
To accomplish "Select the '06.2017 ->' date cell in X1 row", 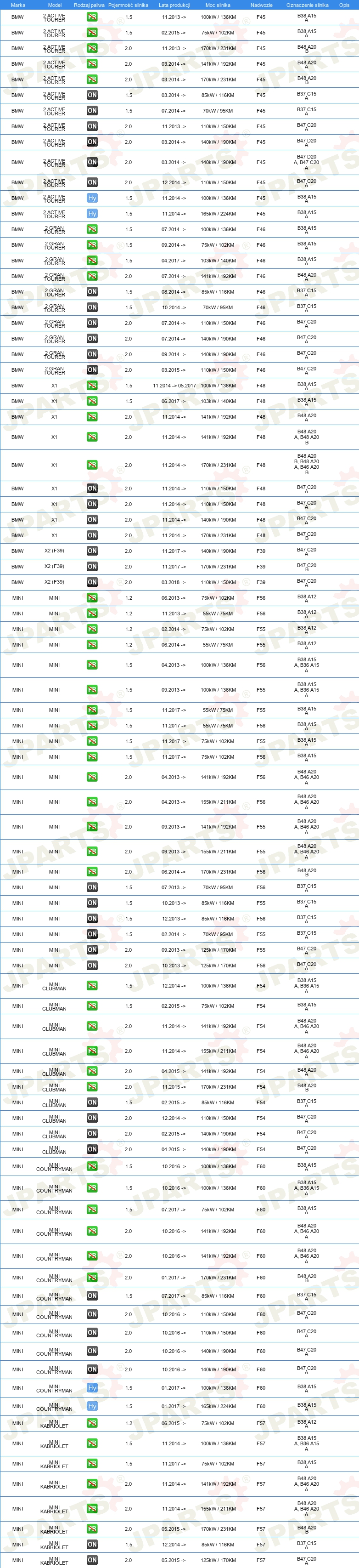I will click(x=174, y=401).
